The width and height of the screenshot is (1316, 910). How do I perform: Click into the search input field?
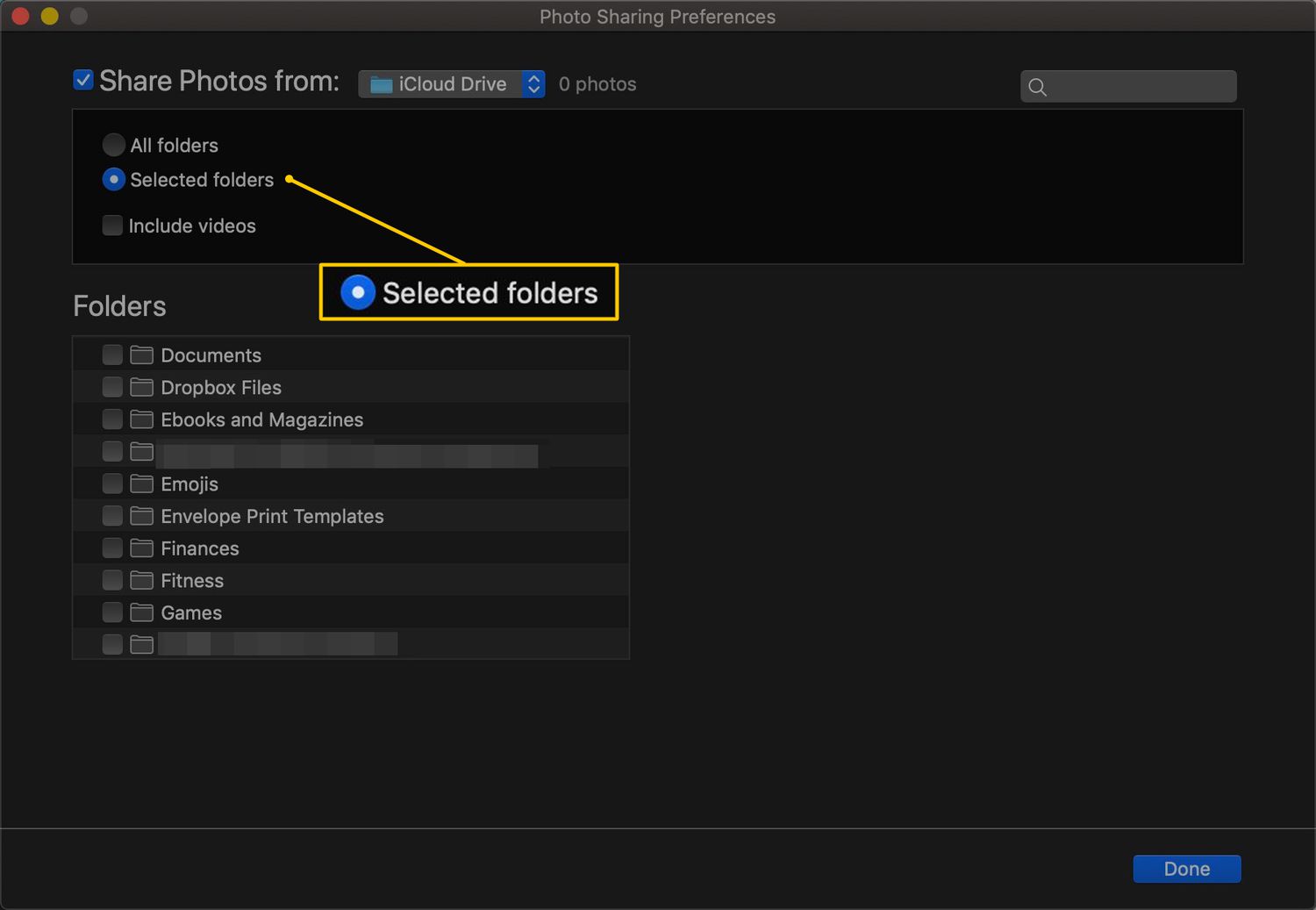[x=1141, y=87]
